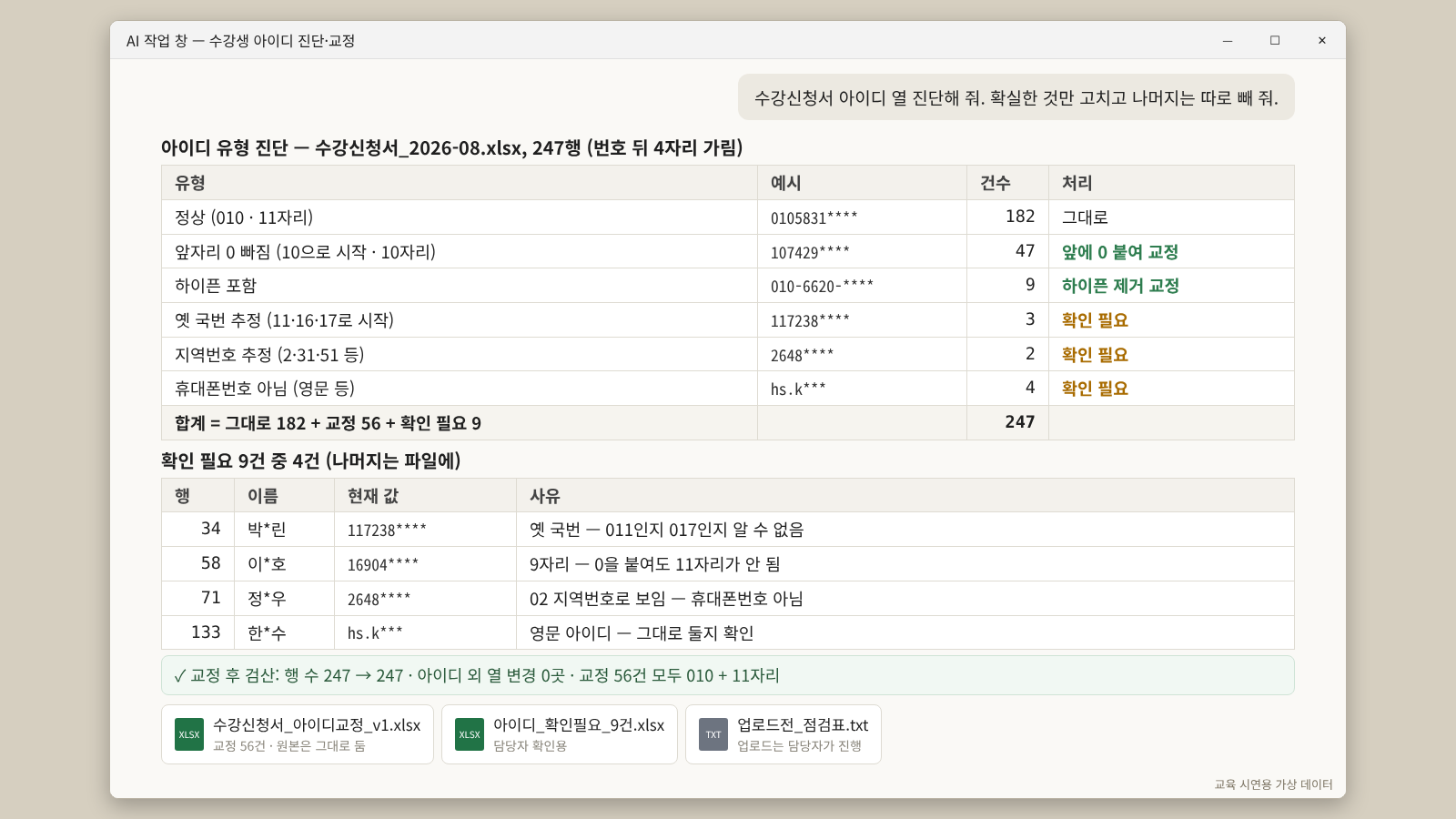Select the row 앞자리 0 빠짐
1456x819 pixels.
(728, 251)
